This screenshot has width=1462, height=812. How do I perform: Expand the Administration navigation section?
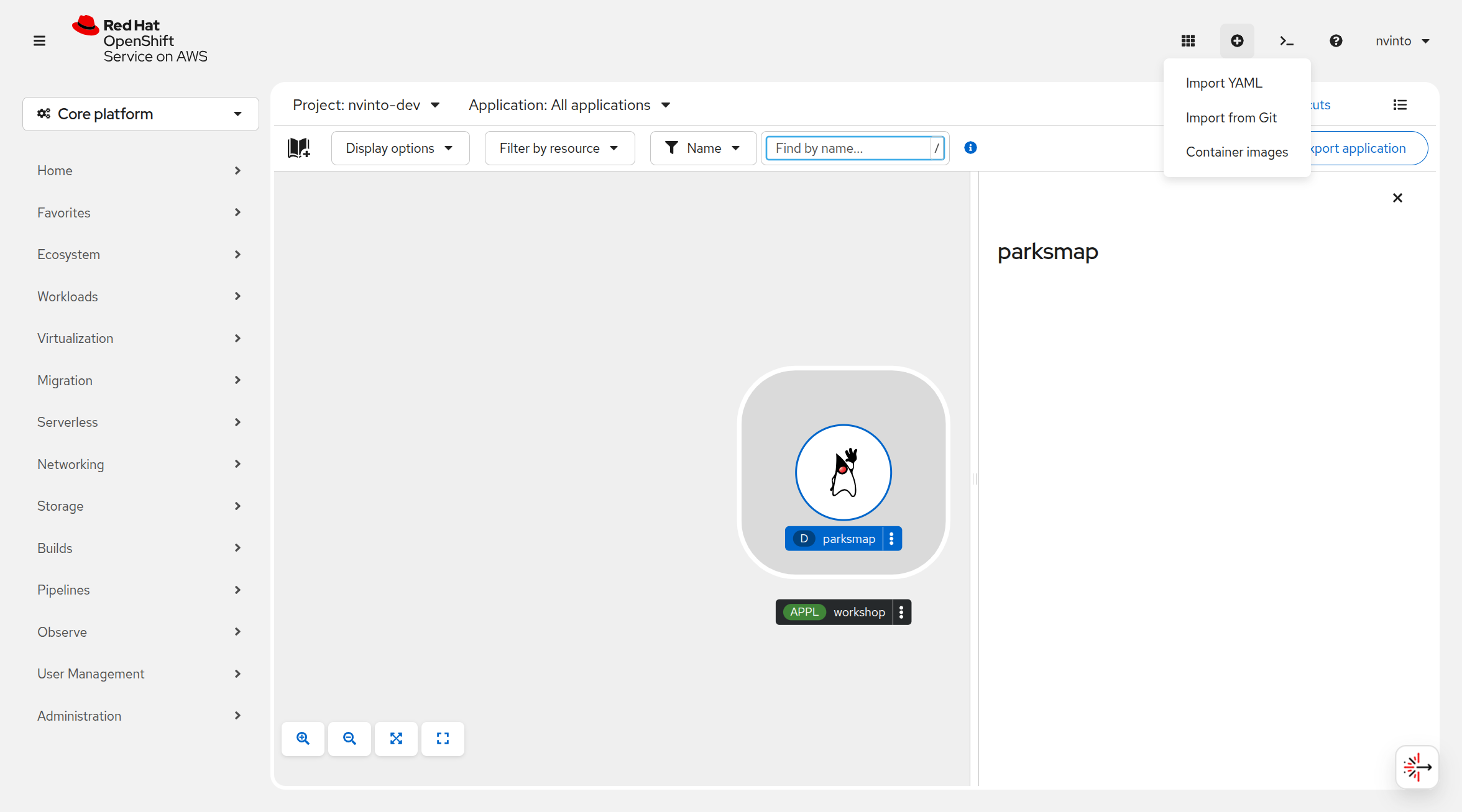[x=139, y=716]
